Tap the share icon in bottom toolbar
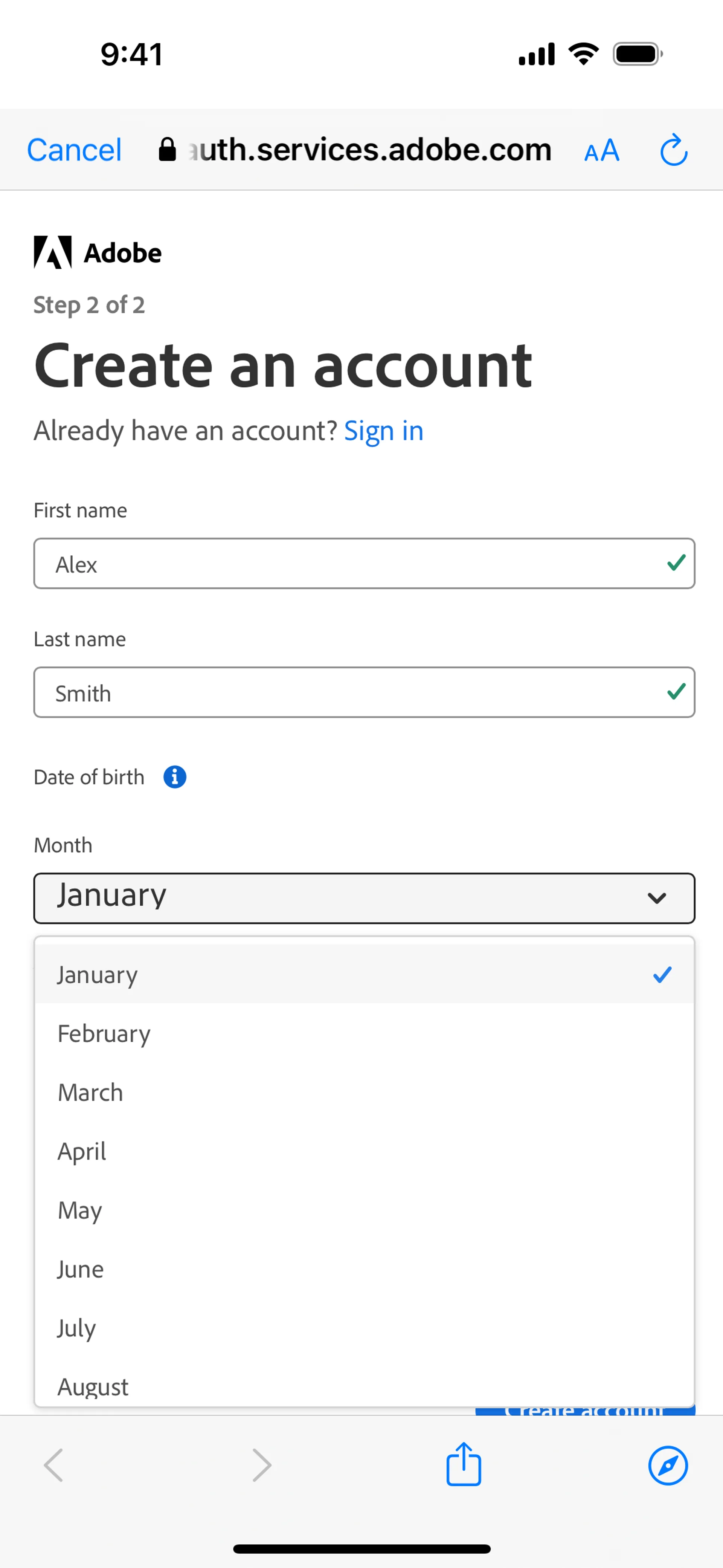 point(464,1464)
